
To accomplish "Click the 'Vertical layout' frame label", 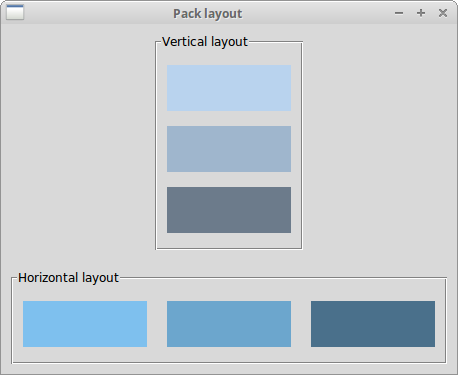I will click(x=205, y=42).
